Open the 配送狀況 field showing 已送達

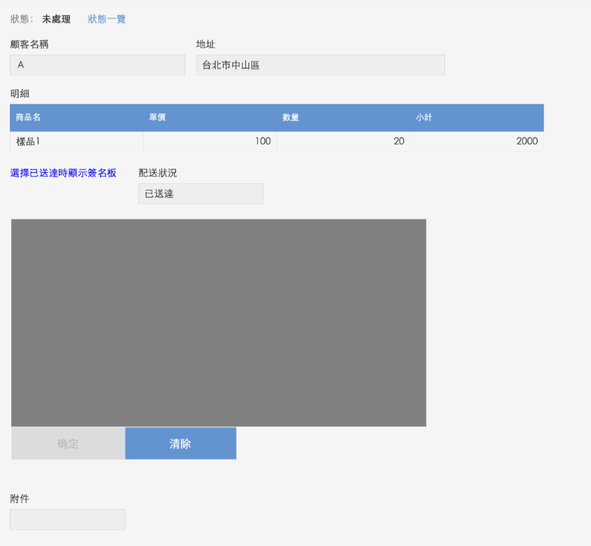[x=201, y=194]
